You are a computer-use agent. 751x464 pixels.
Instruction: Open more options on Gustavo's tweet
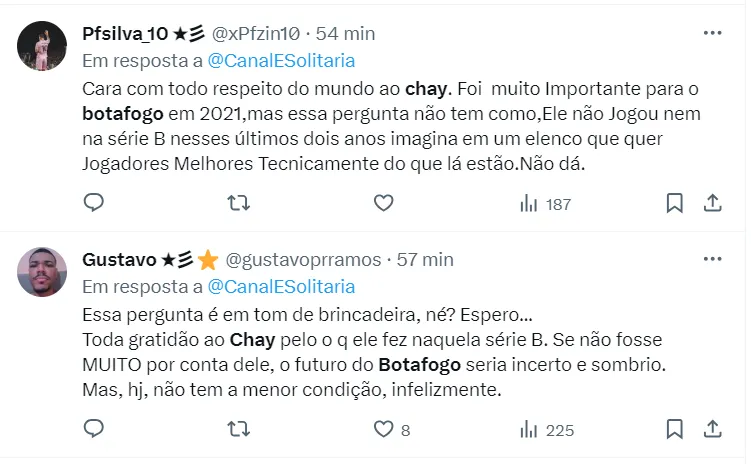712,259
